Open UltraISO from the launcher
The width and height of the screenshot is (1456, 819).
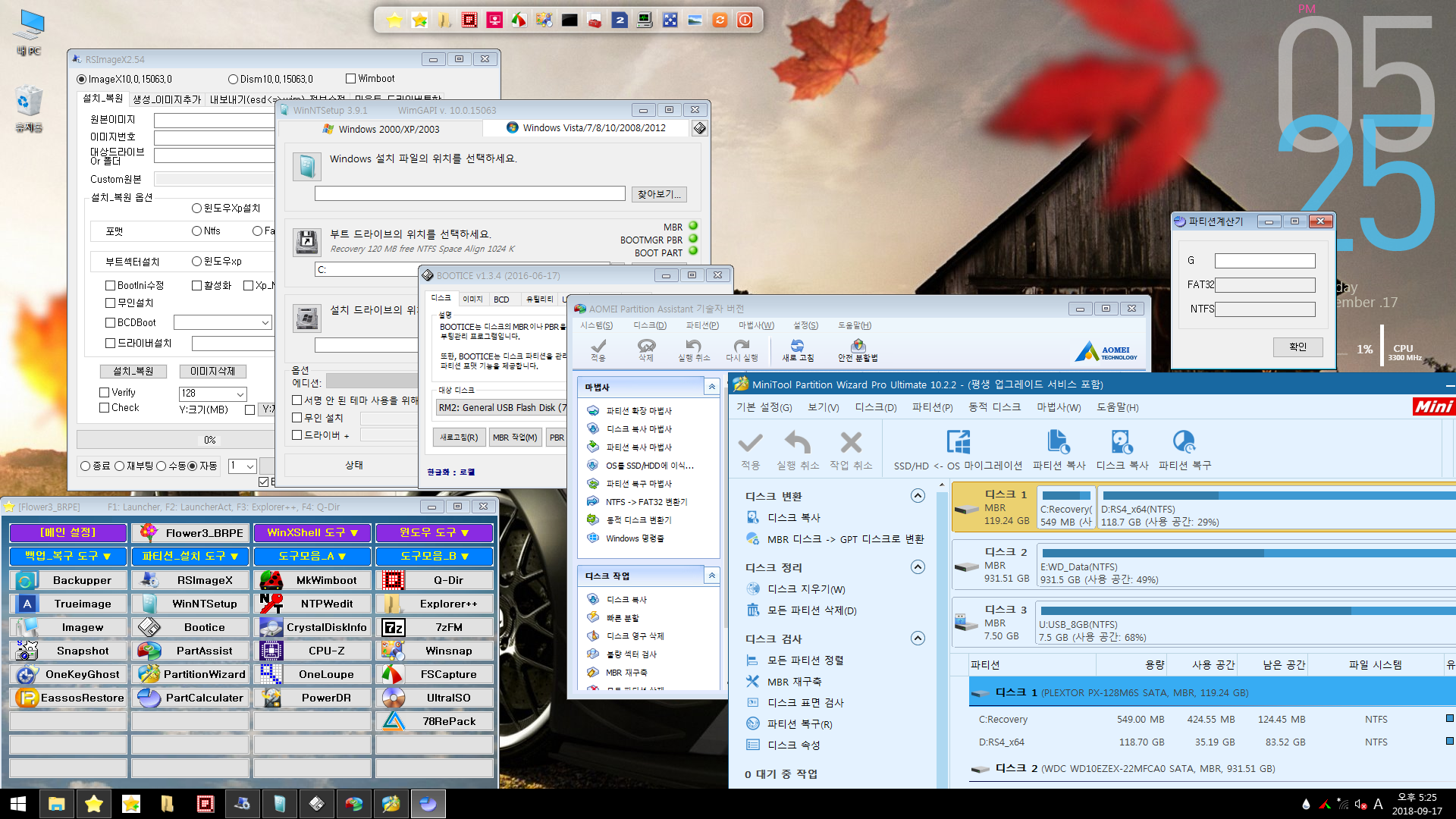pos(435,698)
